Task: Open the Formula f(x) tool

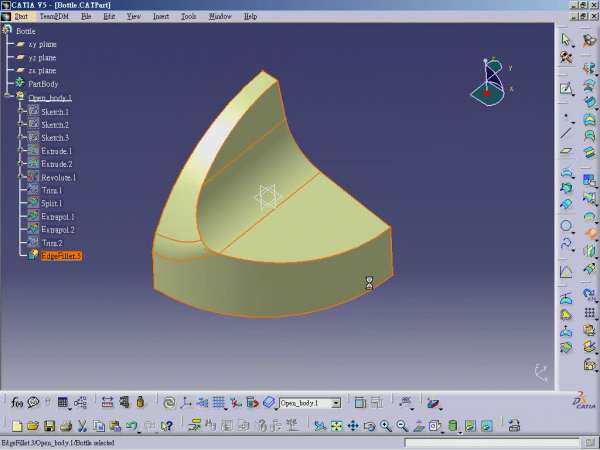Action: point(17,402)
